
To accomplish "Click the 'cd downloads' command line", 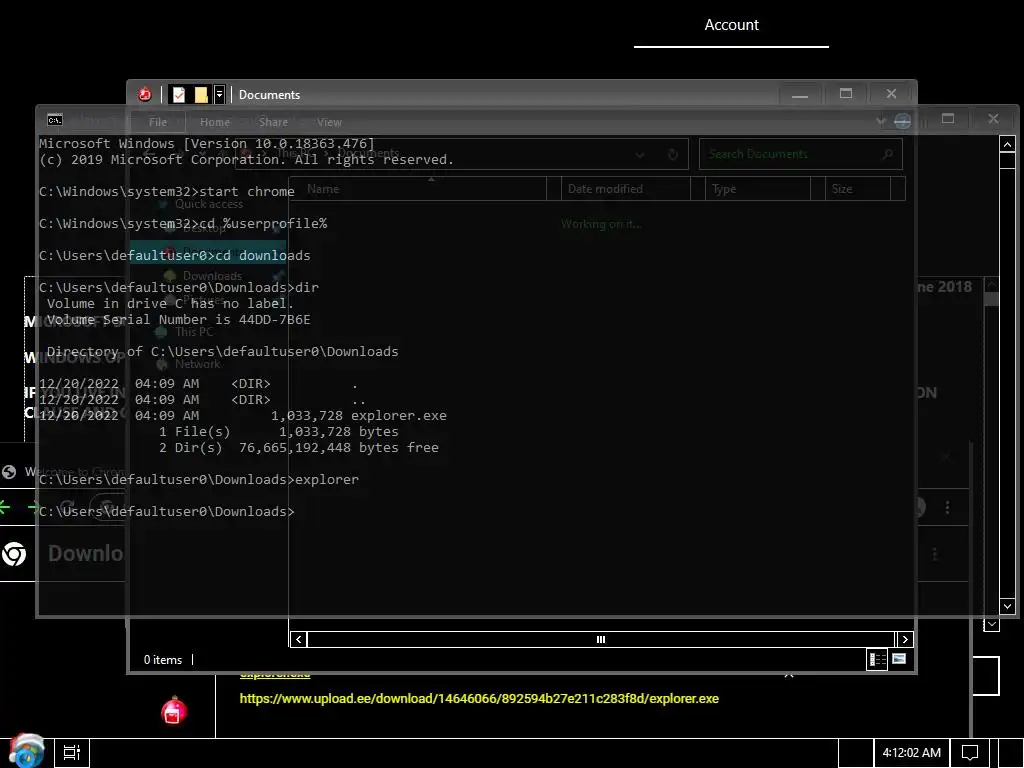I will click(263, 255).
